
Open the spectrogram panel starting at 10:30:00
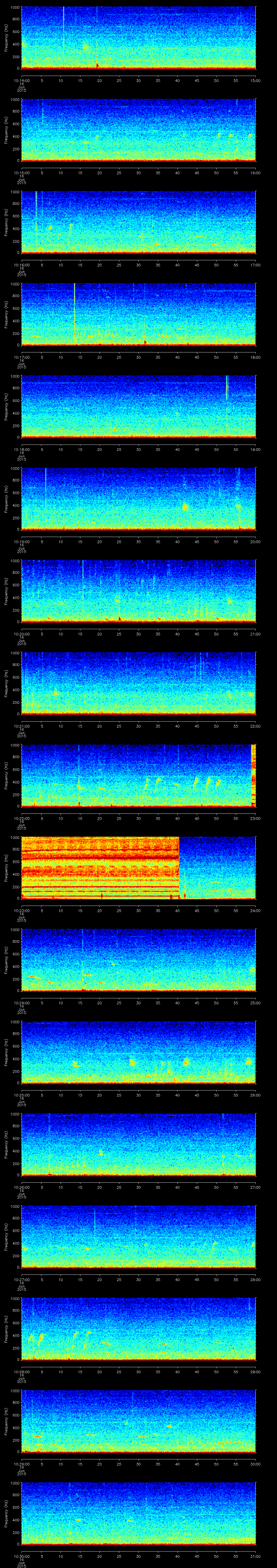pyautogui.click(x=139, y=1513)
